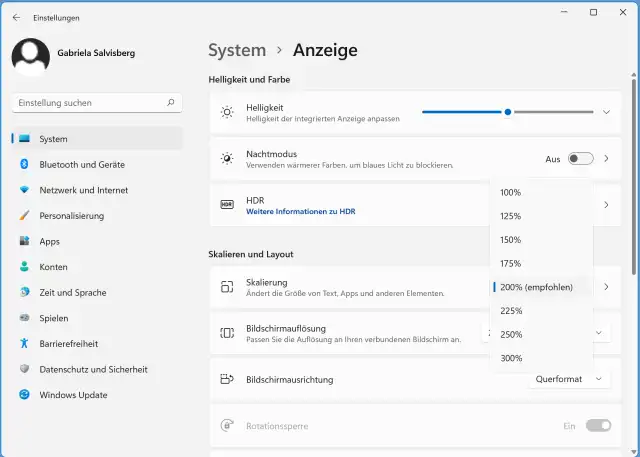Open Weitere Informationen zu HDR link
The height and width of the screenshot is (457, 640).
point(300,211)
